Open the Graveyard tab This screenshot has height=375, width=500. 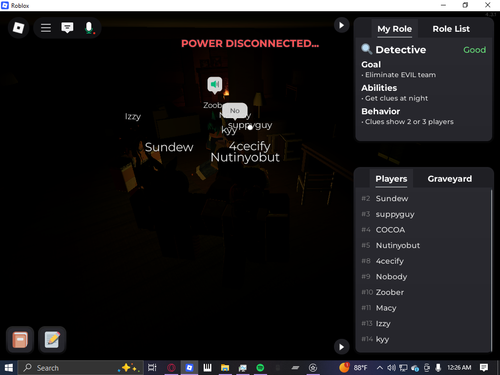(450, 179)
